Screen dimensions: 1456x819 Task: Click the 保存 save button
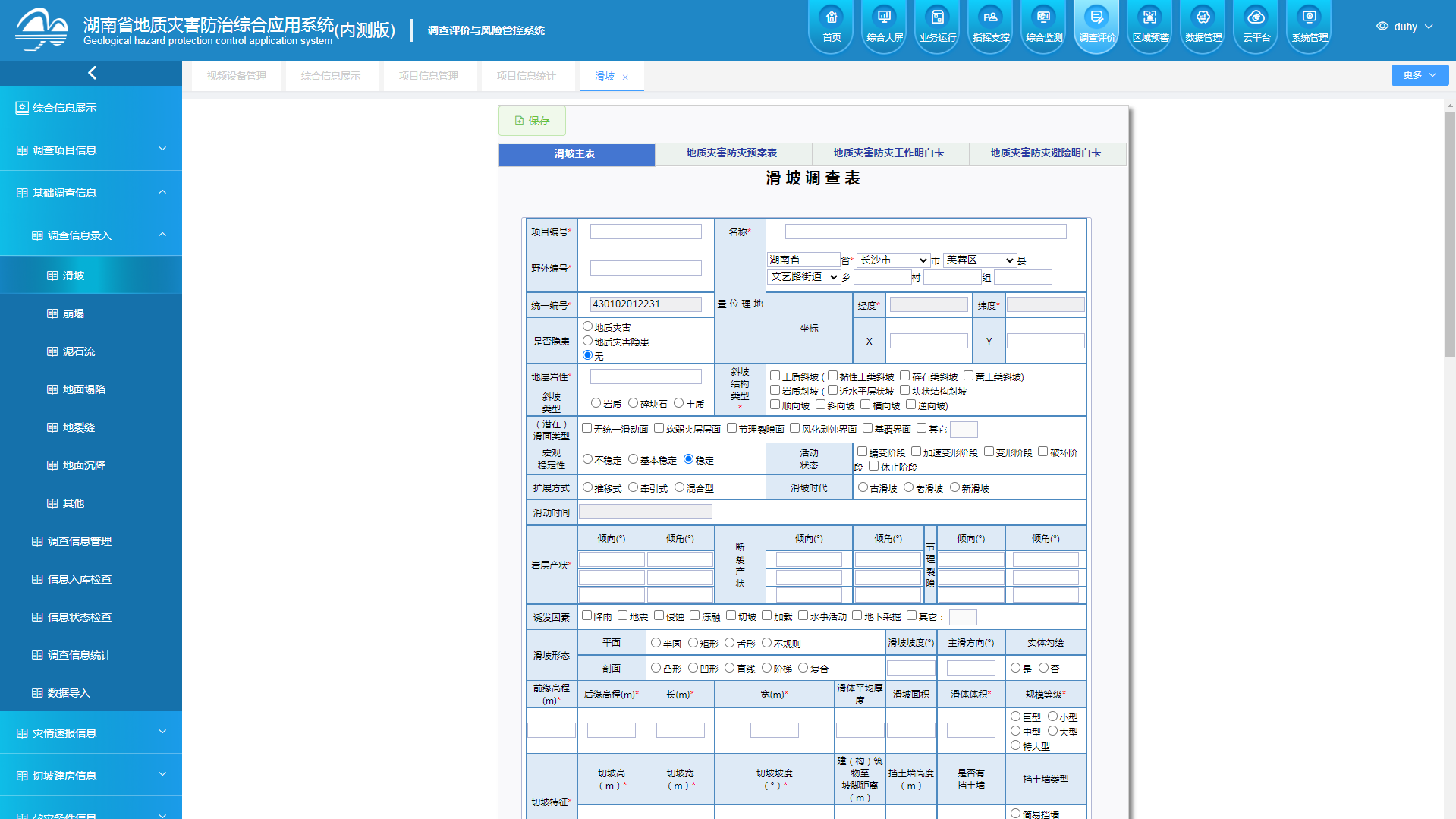[x=531, y=120]
